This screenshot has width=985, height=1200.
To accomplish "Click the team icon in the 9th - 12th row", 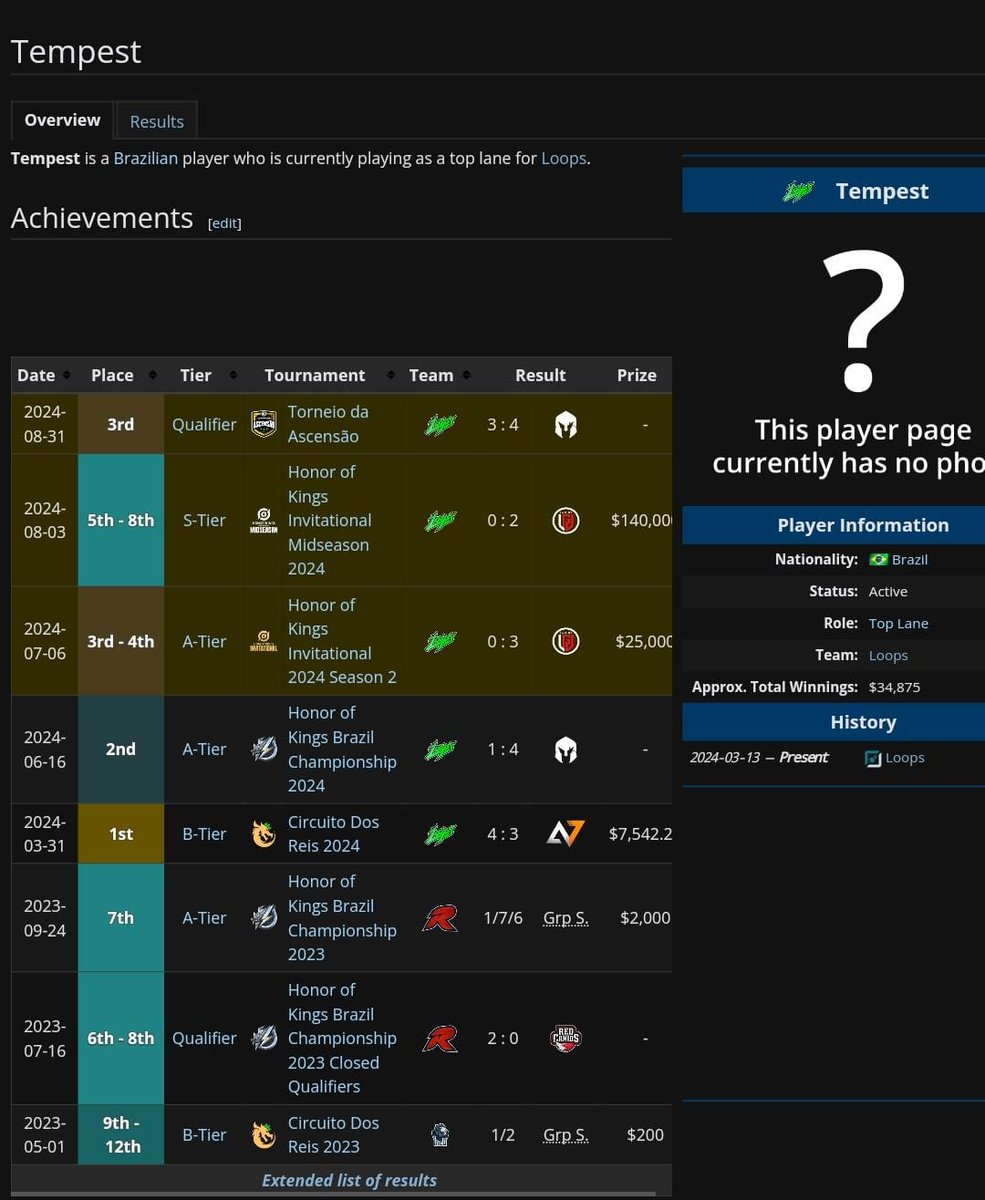I will [x=440, y=1135].
